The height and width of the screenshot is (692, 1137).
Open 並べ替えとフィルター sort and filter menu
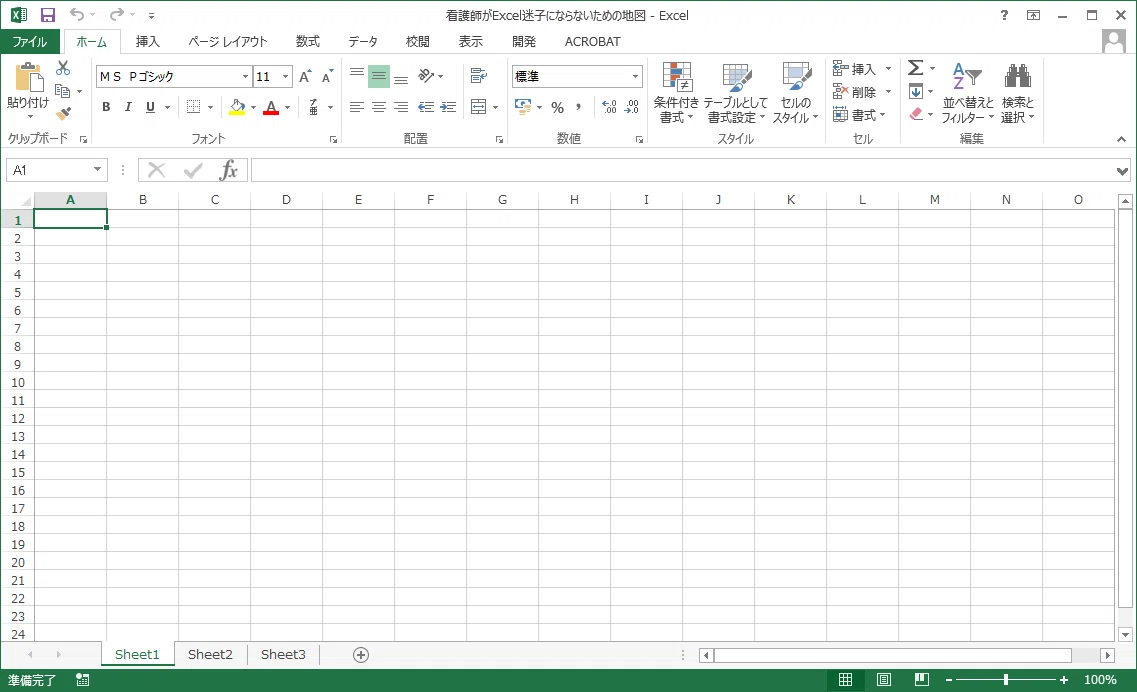968,92
